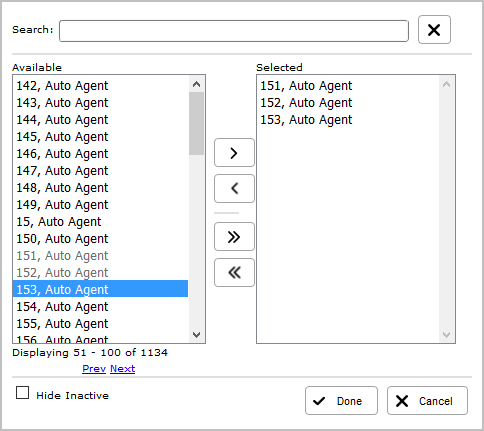Add all items with double right arrow
This screenshot has height=431, width=484.
(x=234, y=237)
